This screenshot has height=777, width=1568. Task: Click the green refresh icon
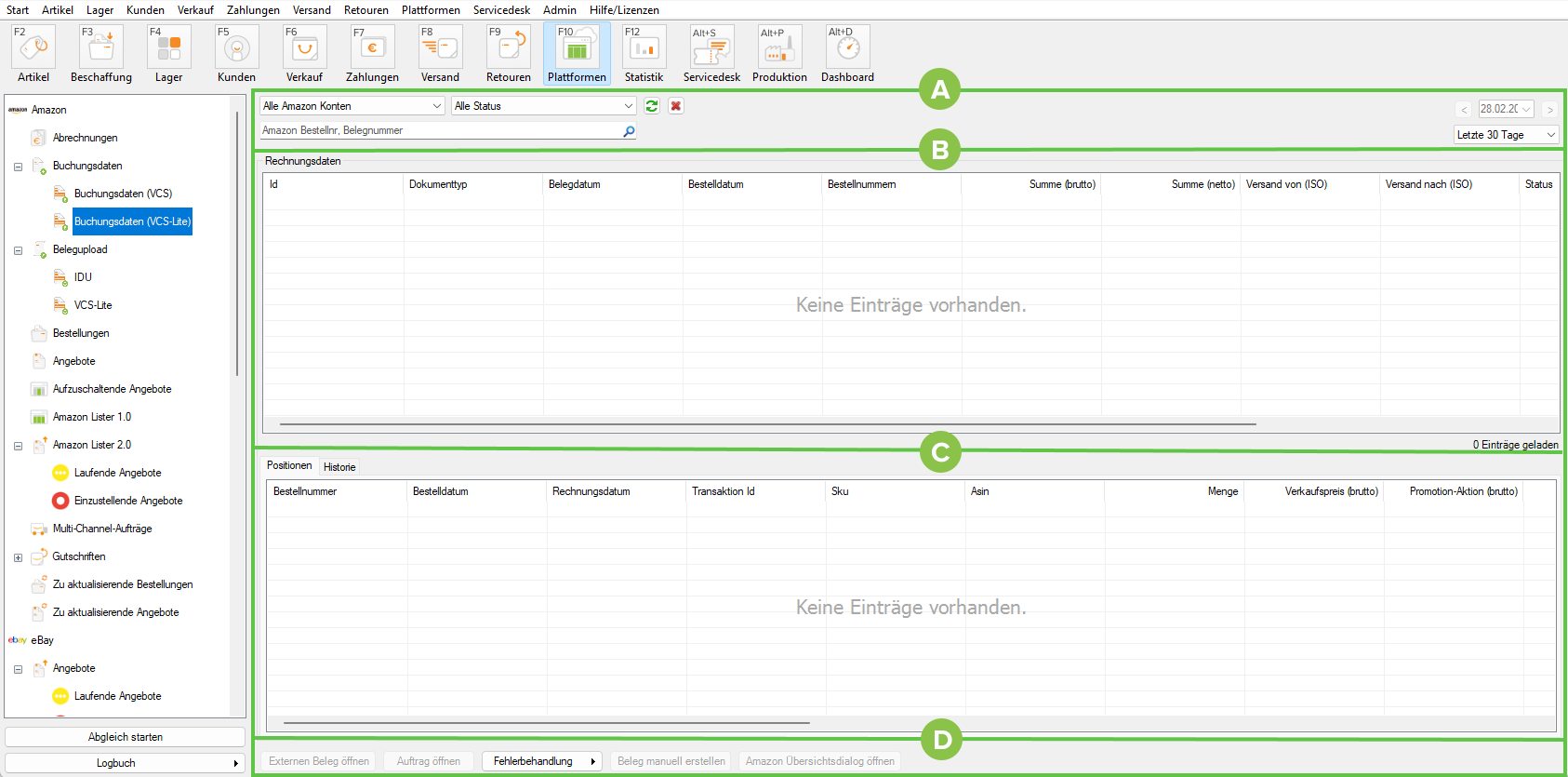[x=652, y=106]
